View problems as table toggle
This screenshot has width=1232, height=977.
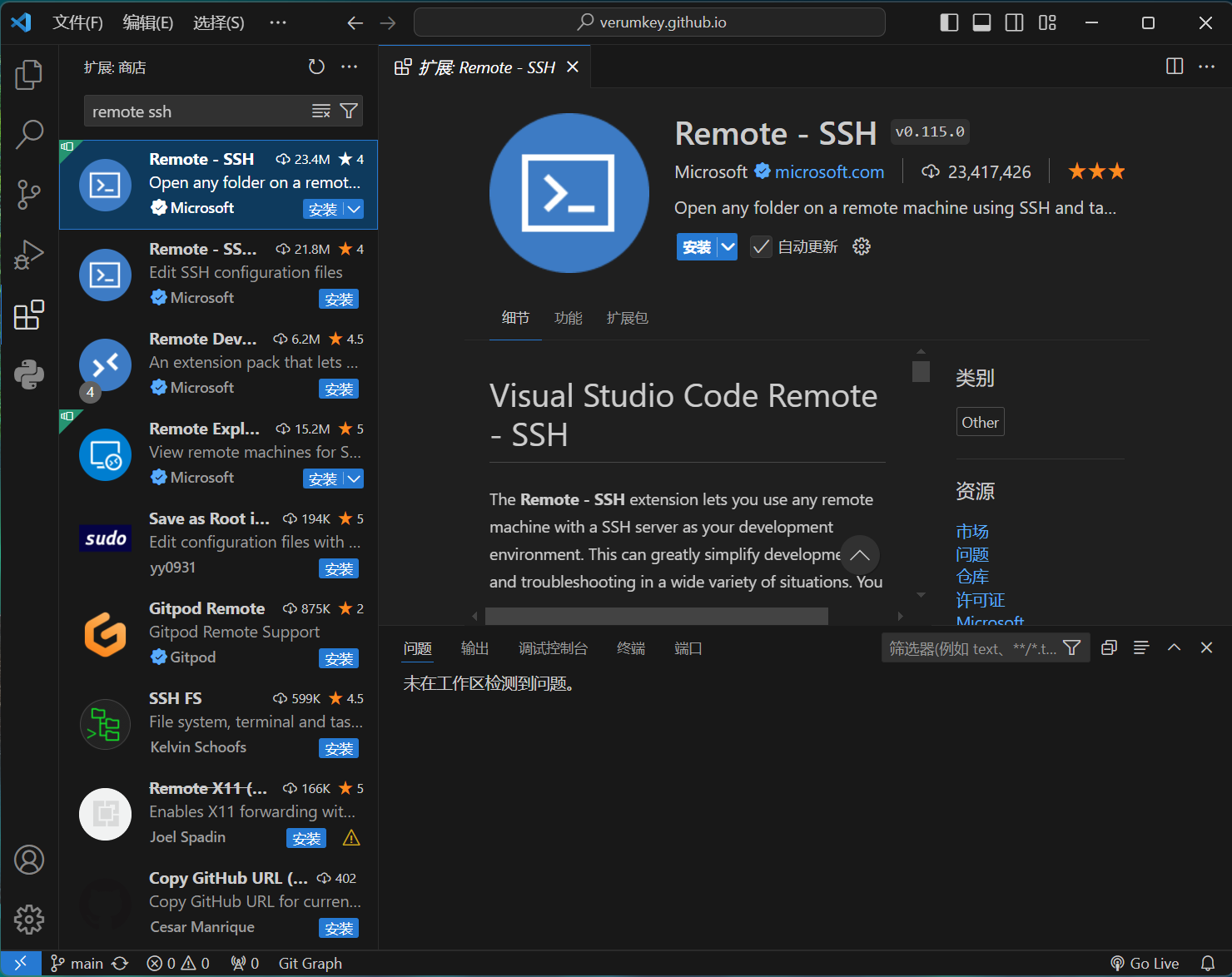click(1141, 647)
